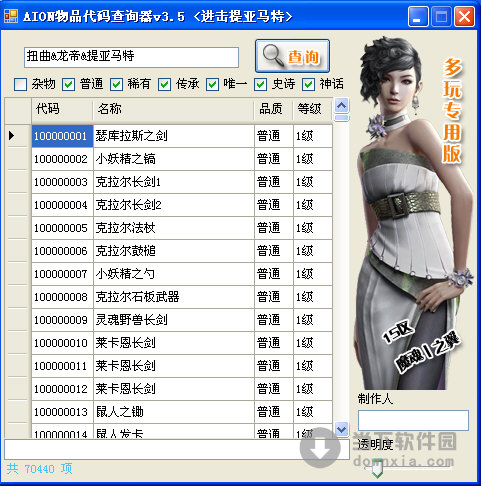Select code cell 100000001
481x486 pixels.
62,136
